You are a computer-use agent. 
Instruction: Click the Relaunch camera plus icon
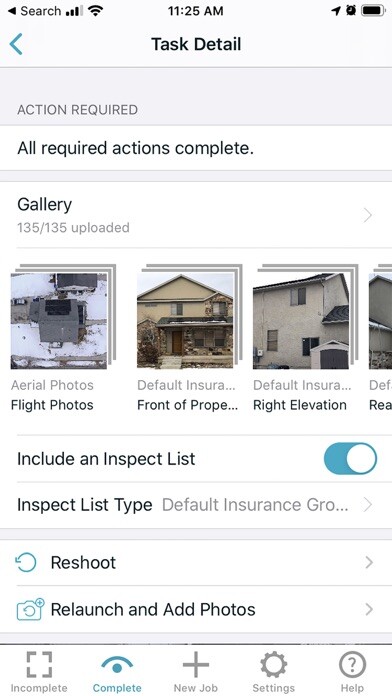pyautogui.click(x=30, y=609)
